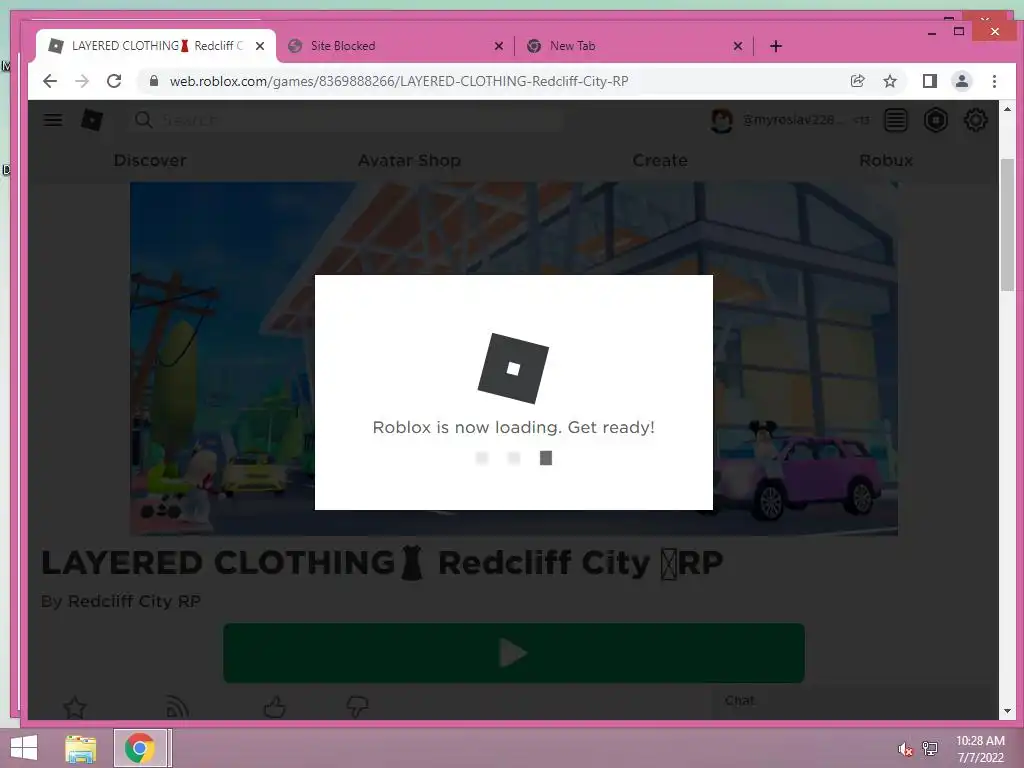
Task: Click the search magnifier icon
Action: [x=143, y=120]
